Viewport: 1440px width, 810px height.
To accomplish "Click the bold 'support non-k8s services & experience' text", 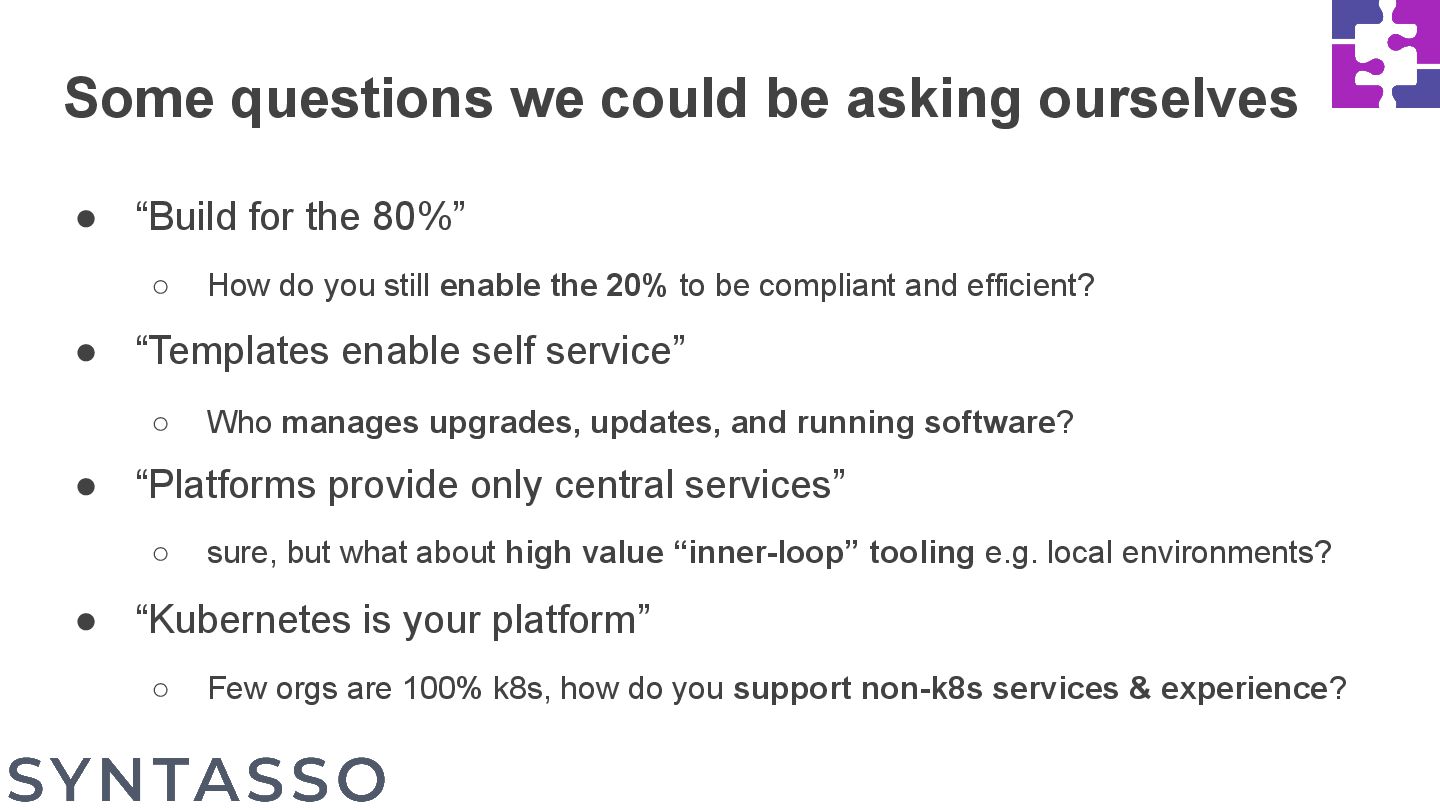I will point(1030,689).
